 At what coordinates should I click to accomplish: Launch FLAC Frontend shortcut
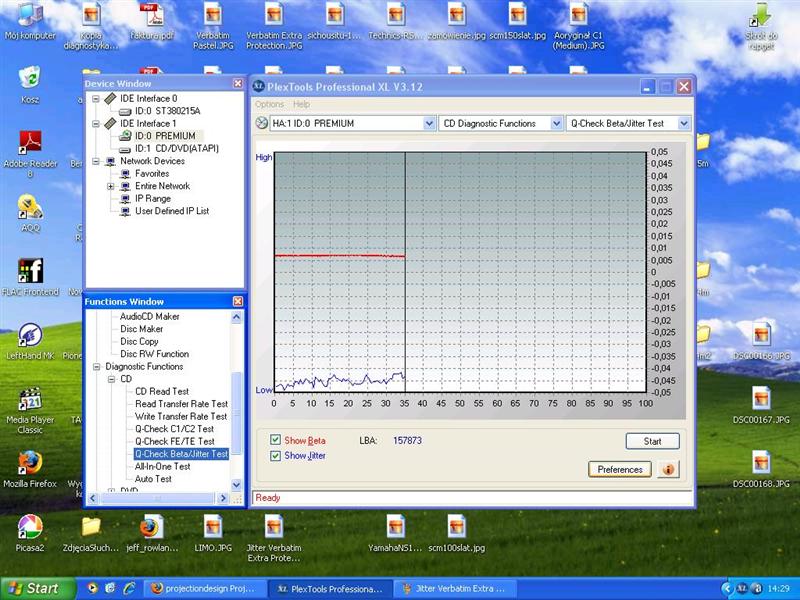pyautogui.click(x=30, y=277)
